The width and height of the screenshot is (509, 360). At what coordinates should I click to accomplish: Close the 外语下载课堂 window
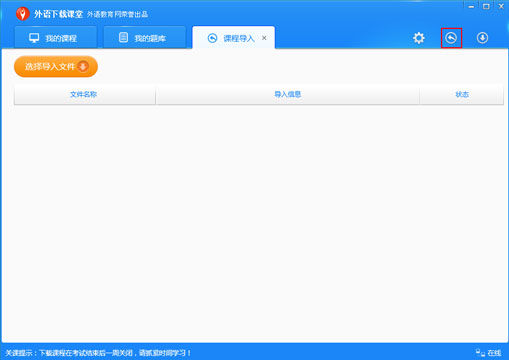click(501, 6)
